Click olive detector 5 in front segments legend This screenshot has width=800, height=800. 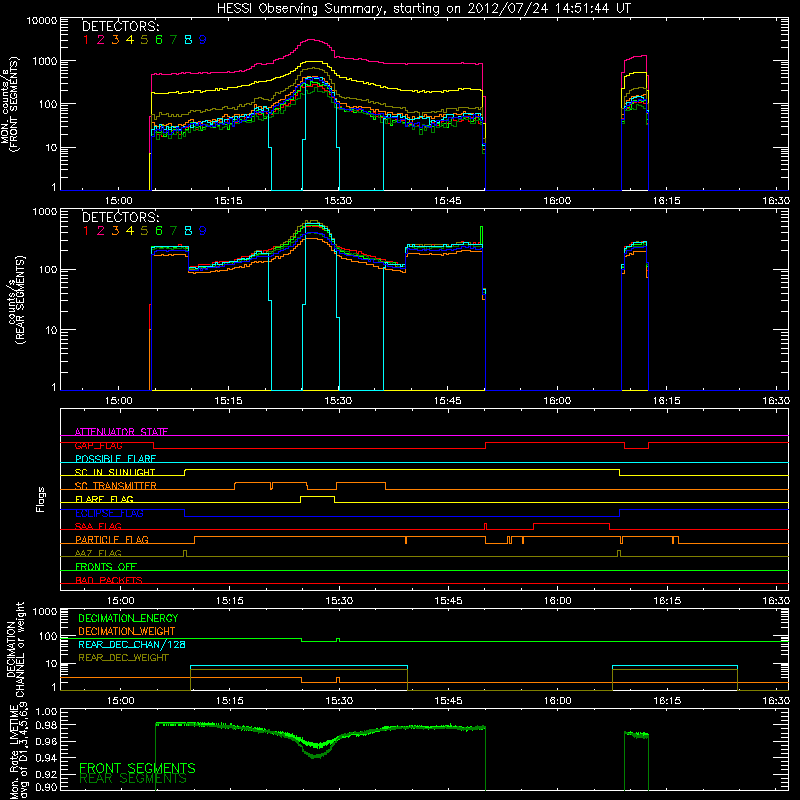[144, 40]
